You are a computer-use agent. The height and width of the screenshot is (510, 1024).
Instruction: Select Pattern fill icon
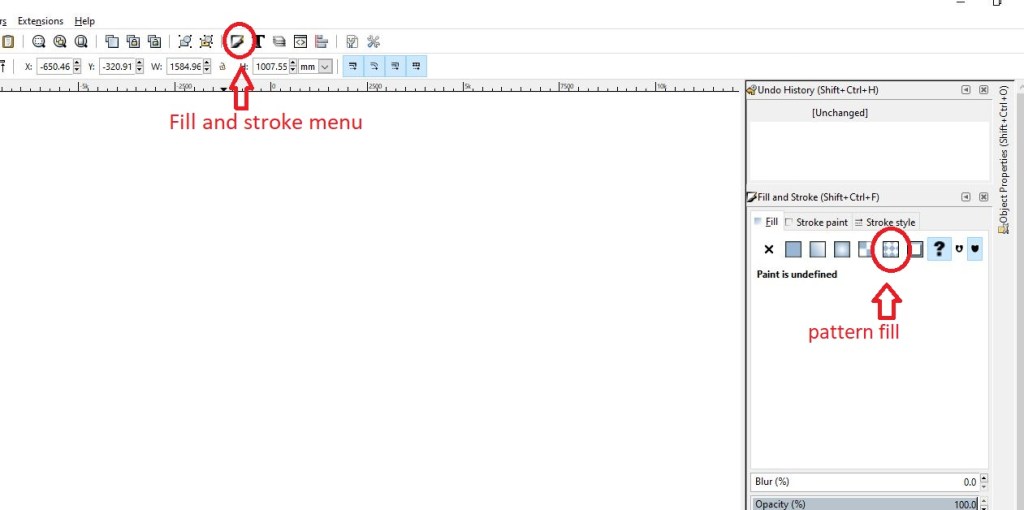pyautogui.click(x=890, y=249)
